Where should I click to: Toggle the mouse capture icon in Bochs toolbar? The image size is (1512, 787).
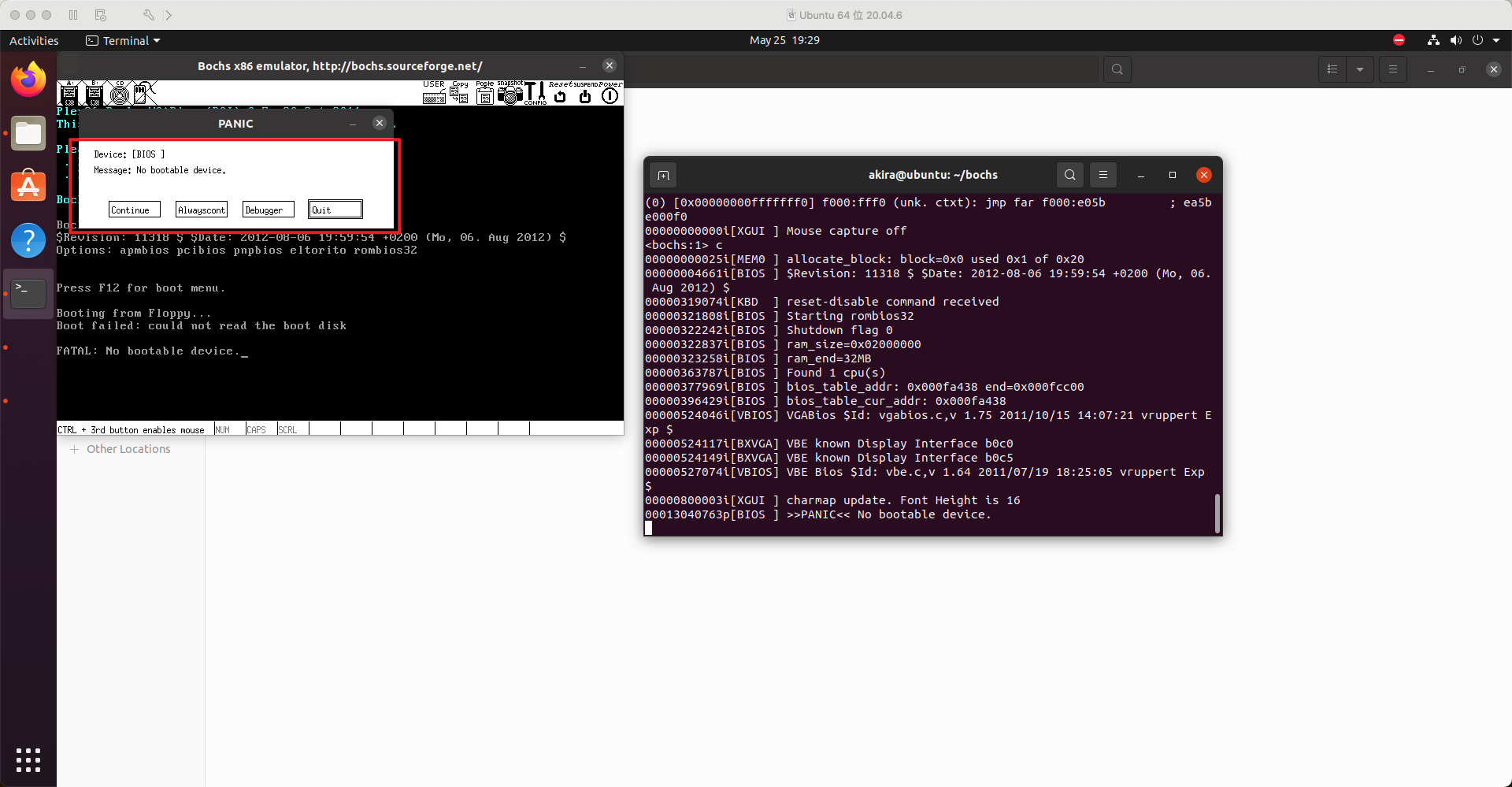coord(143,94)
